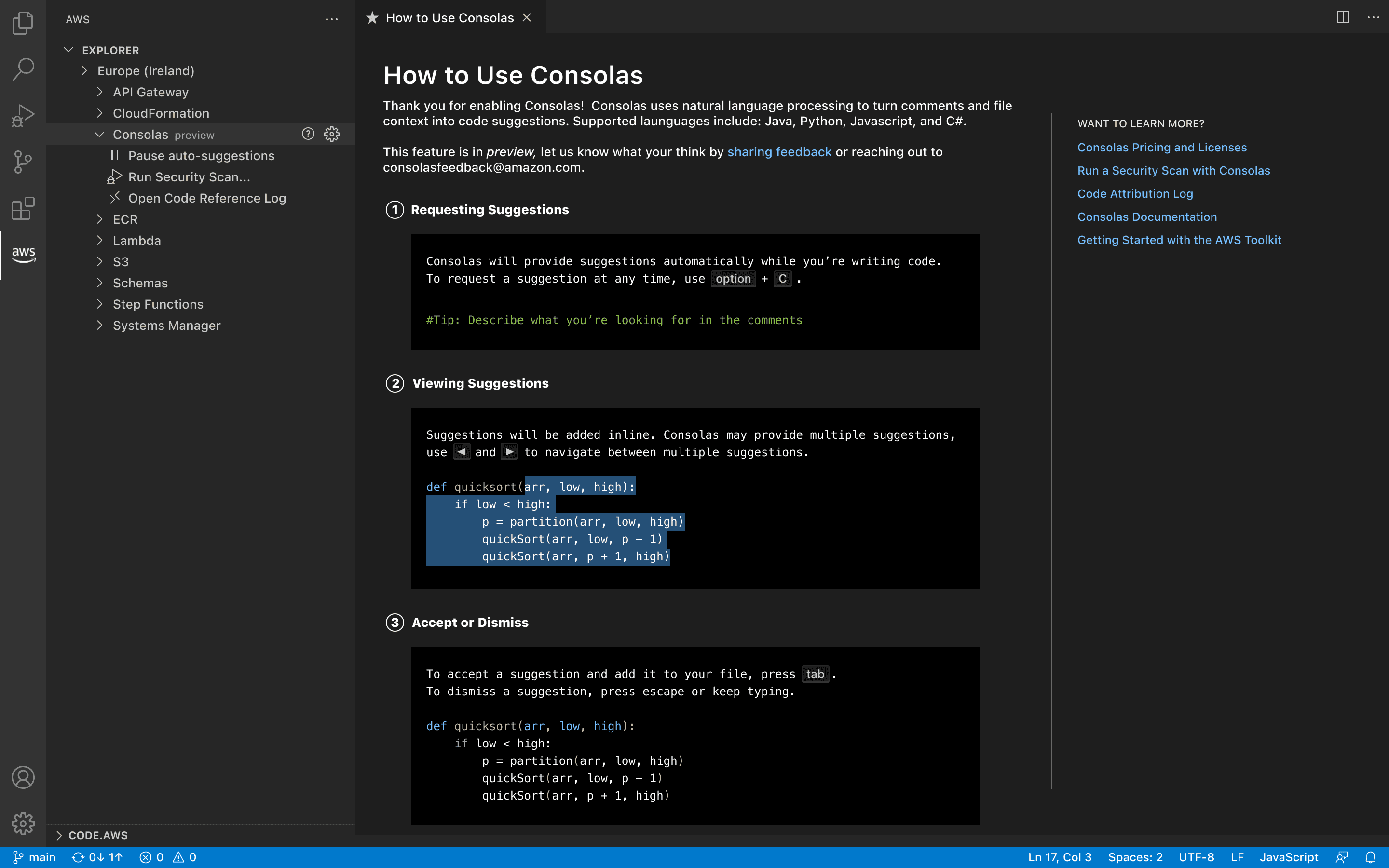
Task: Select the AWS Toolkit sidebar icon
Action: coord(23,254)
